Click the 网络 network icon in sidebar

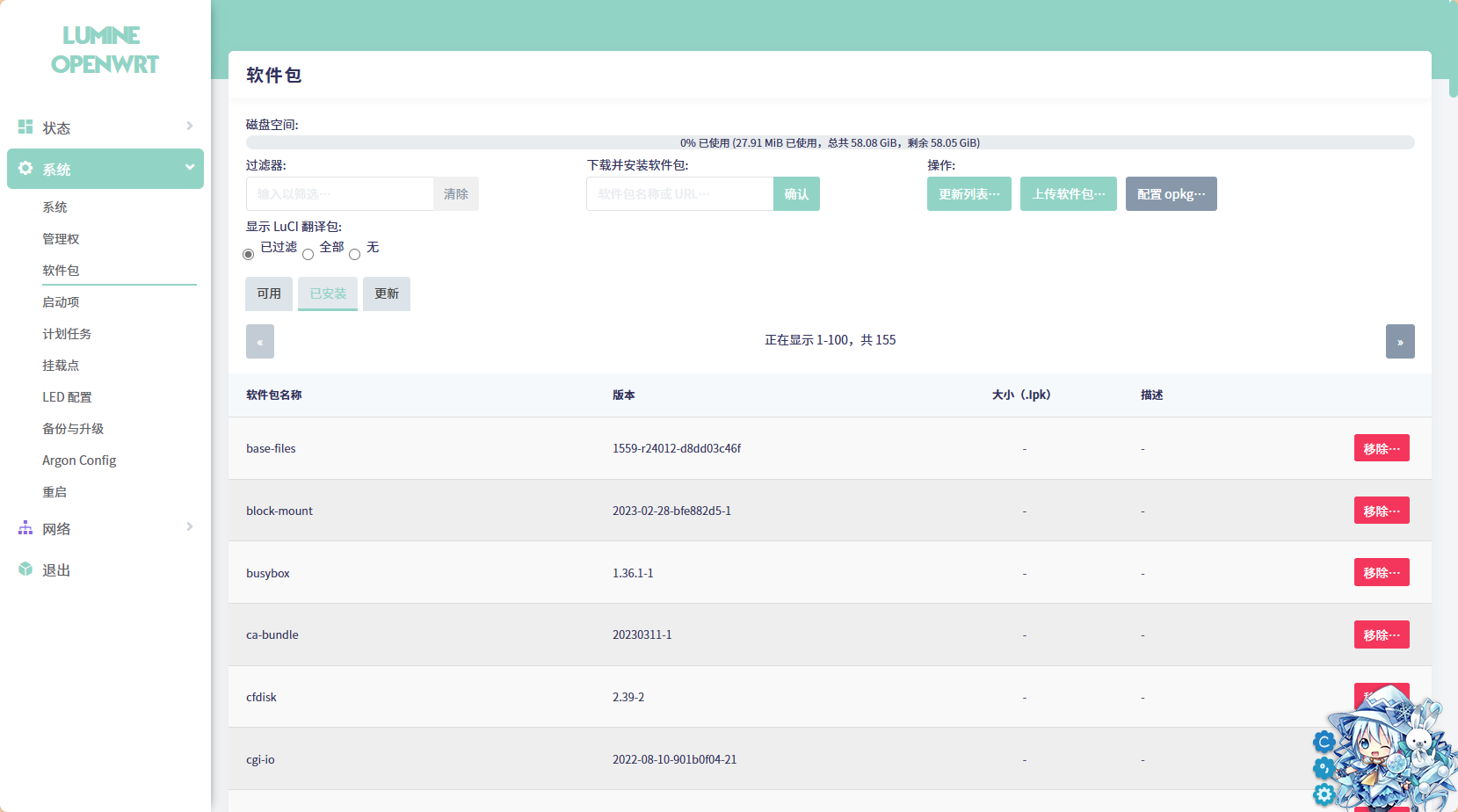click(25, 528)
